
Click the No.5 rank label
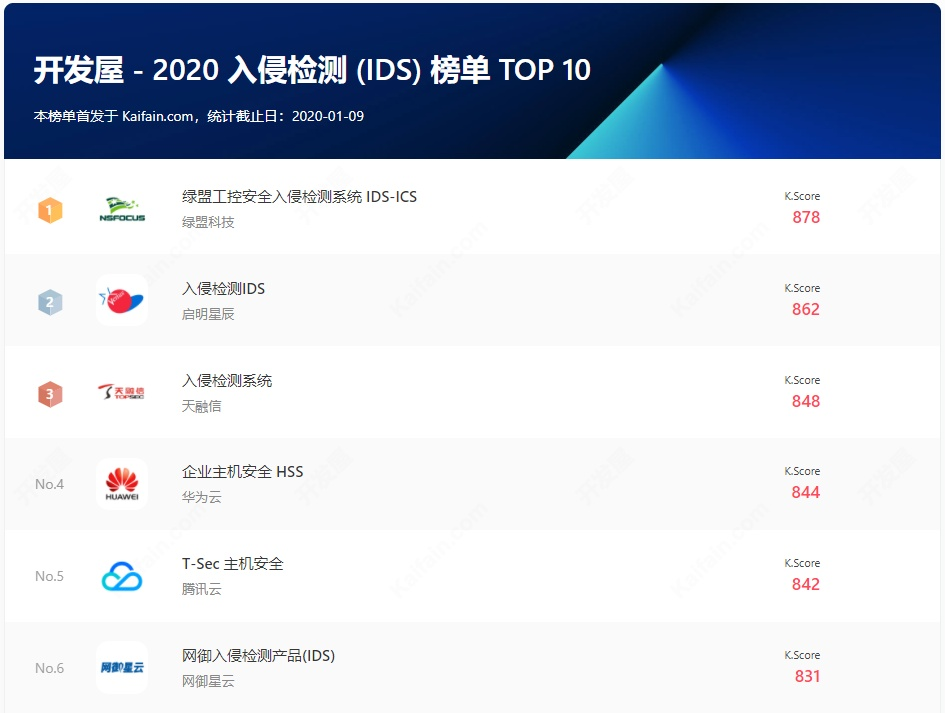coord(49,576)
